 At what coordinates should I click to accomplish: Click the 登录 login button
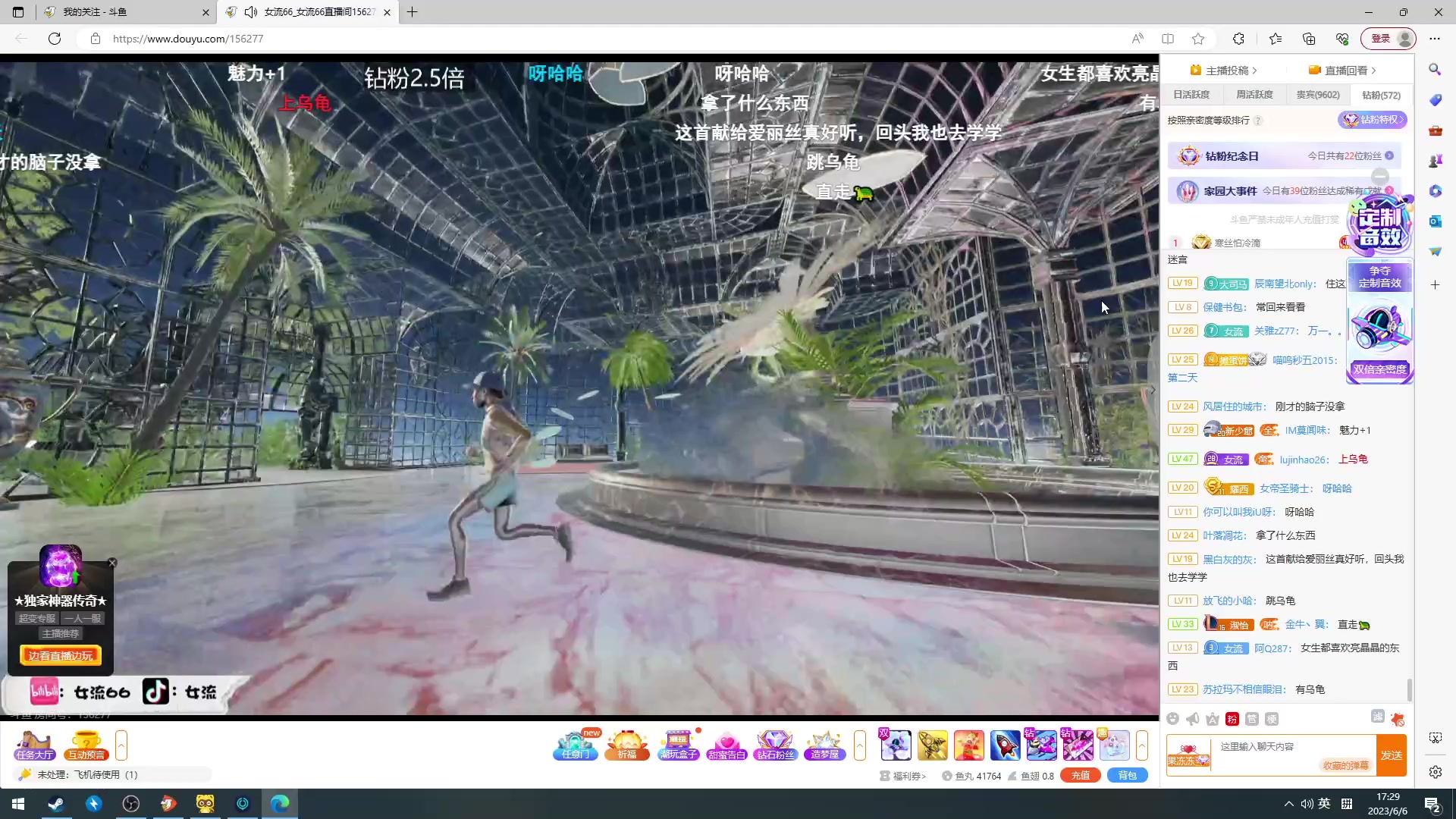click(x=1389, y=39)
